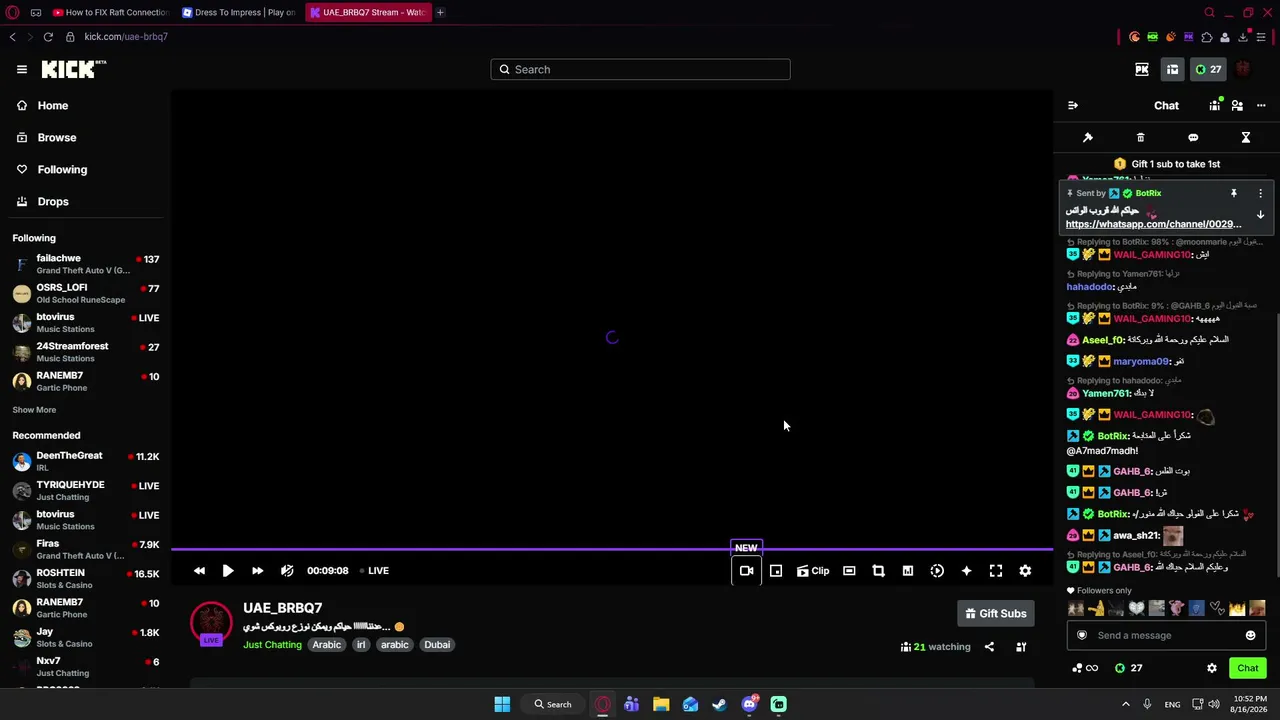Click the Gift Subs button
The width and height of the screenshot is (1280, 720).
click(x=996, y=614)
